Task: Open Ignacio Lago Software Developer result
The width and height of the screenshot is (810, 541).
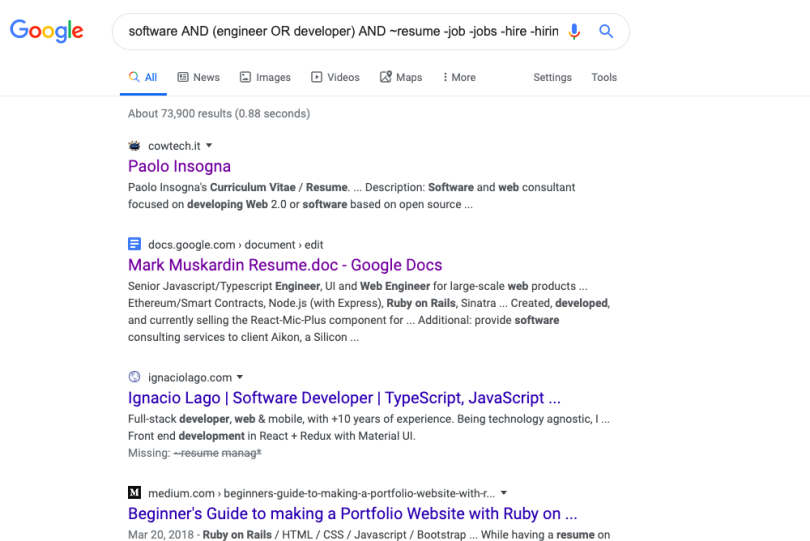Action: pos(344,398)
